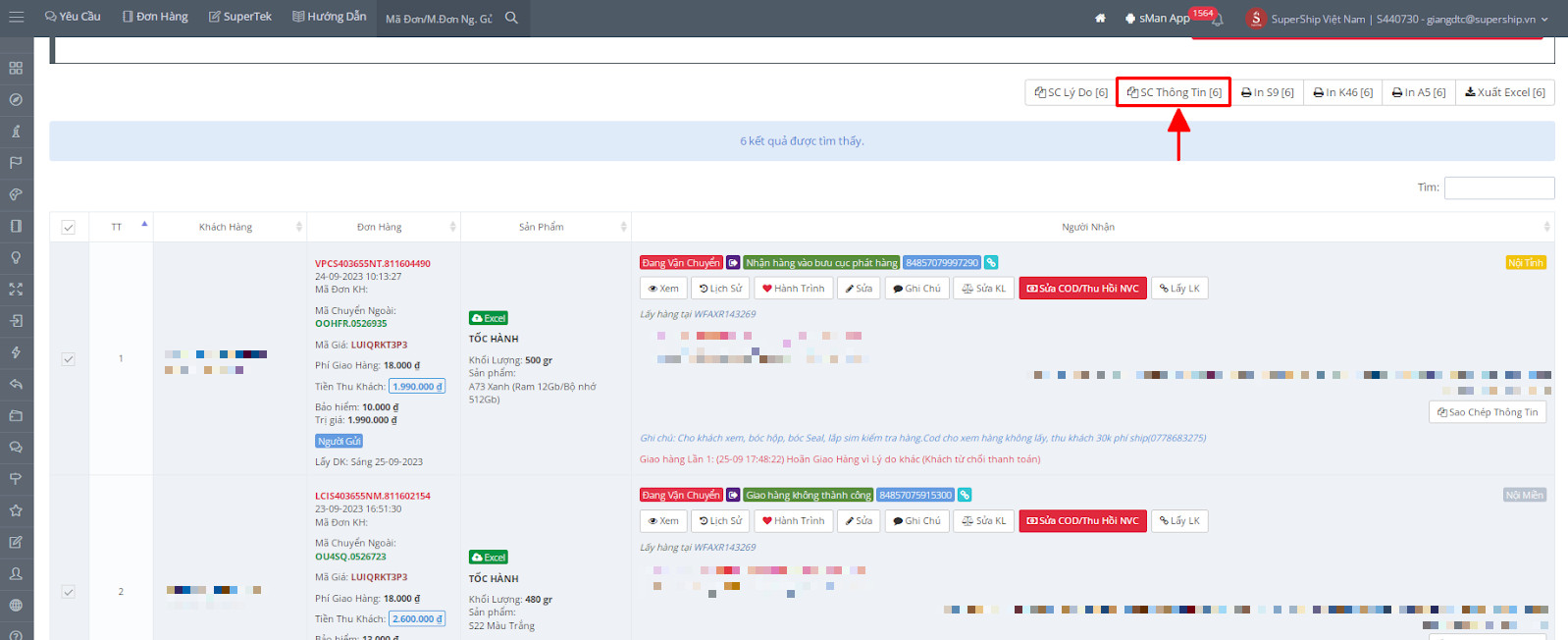The height and width of the screenshot is (640, 1568).
Task: Click Sửa KL button for first order
Action: pos(983,289)
